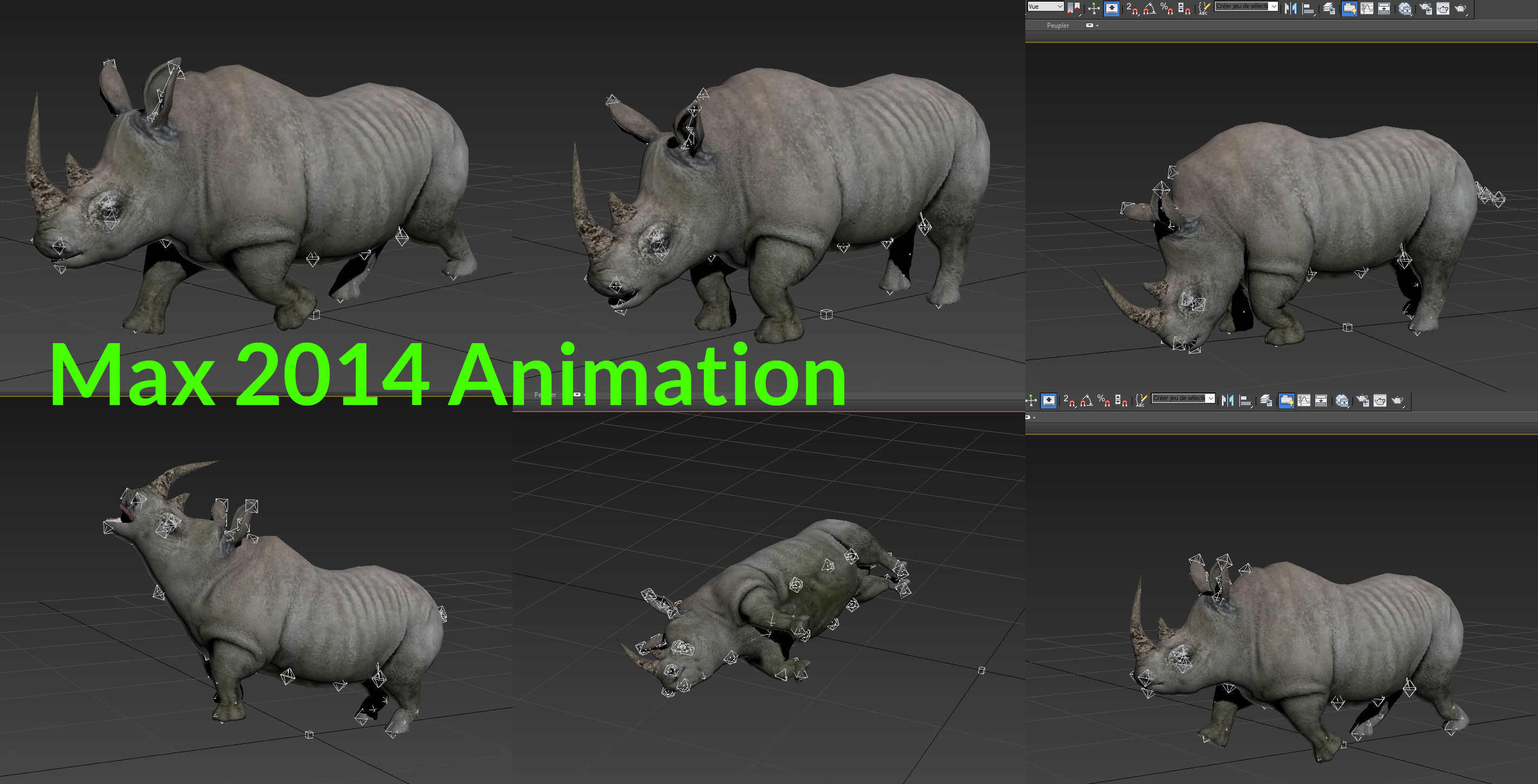Toggle Angle Snap in top toolbar
Image resolution: width=1538 pixels, height=784 pixels.
1150,8
